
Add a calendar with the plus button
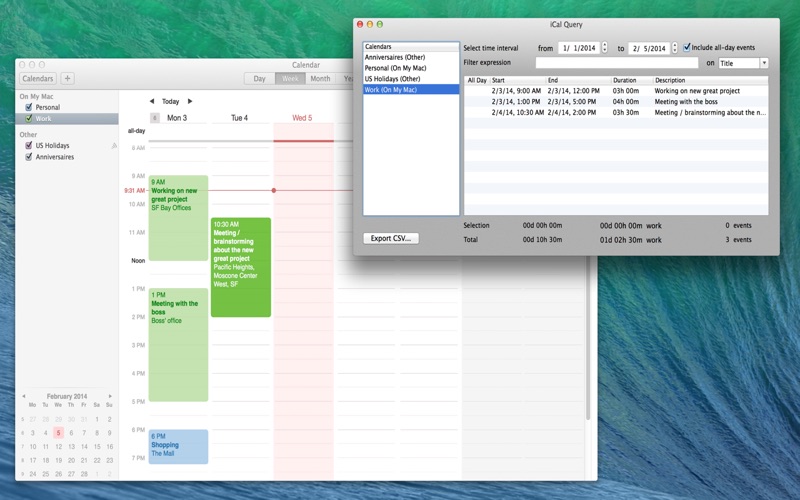[67, 79]
